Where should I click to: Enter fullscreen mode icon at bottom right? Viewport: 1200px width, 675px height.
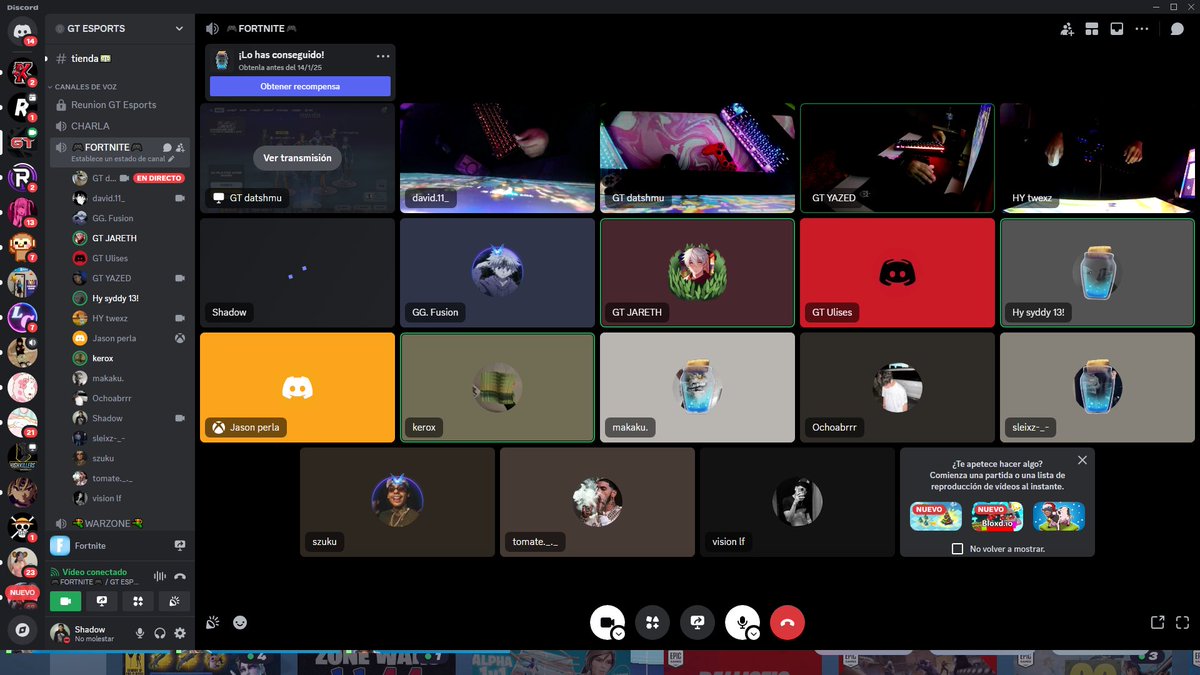click(x=1182, y=622)
